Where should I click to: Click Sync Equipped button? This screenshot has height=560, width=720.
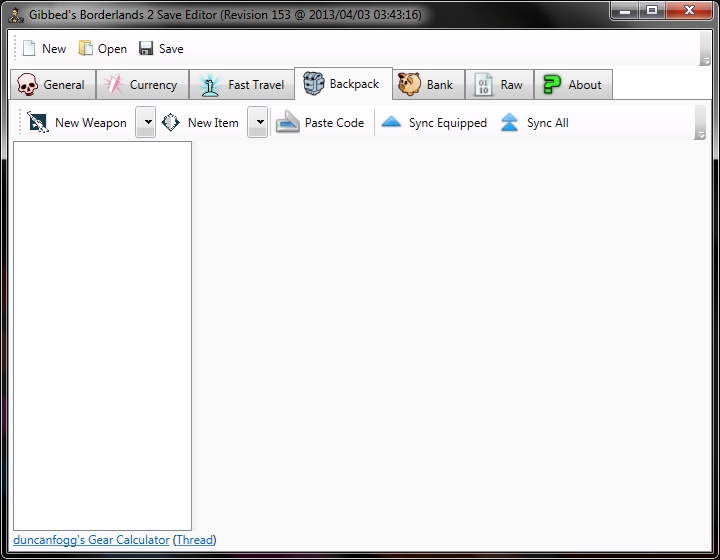(x=434, y=123)
